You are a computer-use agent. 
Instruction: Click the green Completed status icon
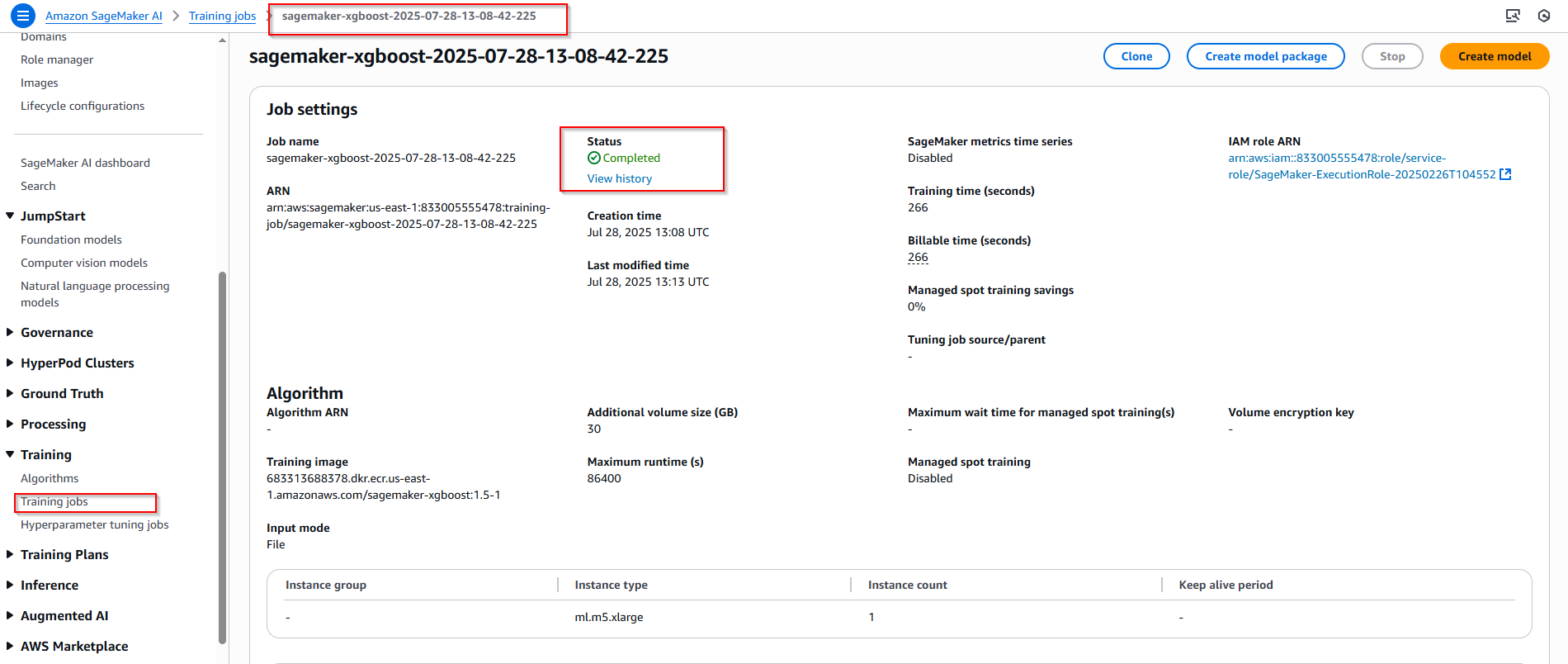[593, 158]
